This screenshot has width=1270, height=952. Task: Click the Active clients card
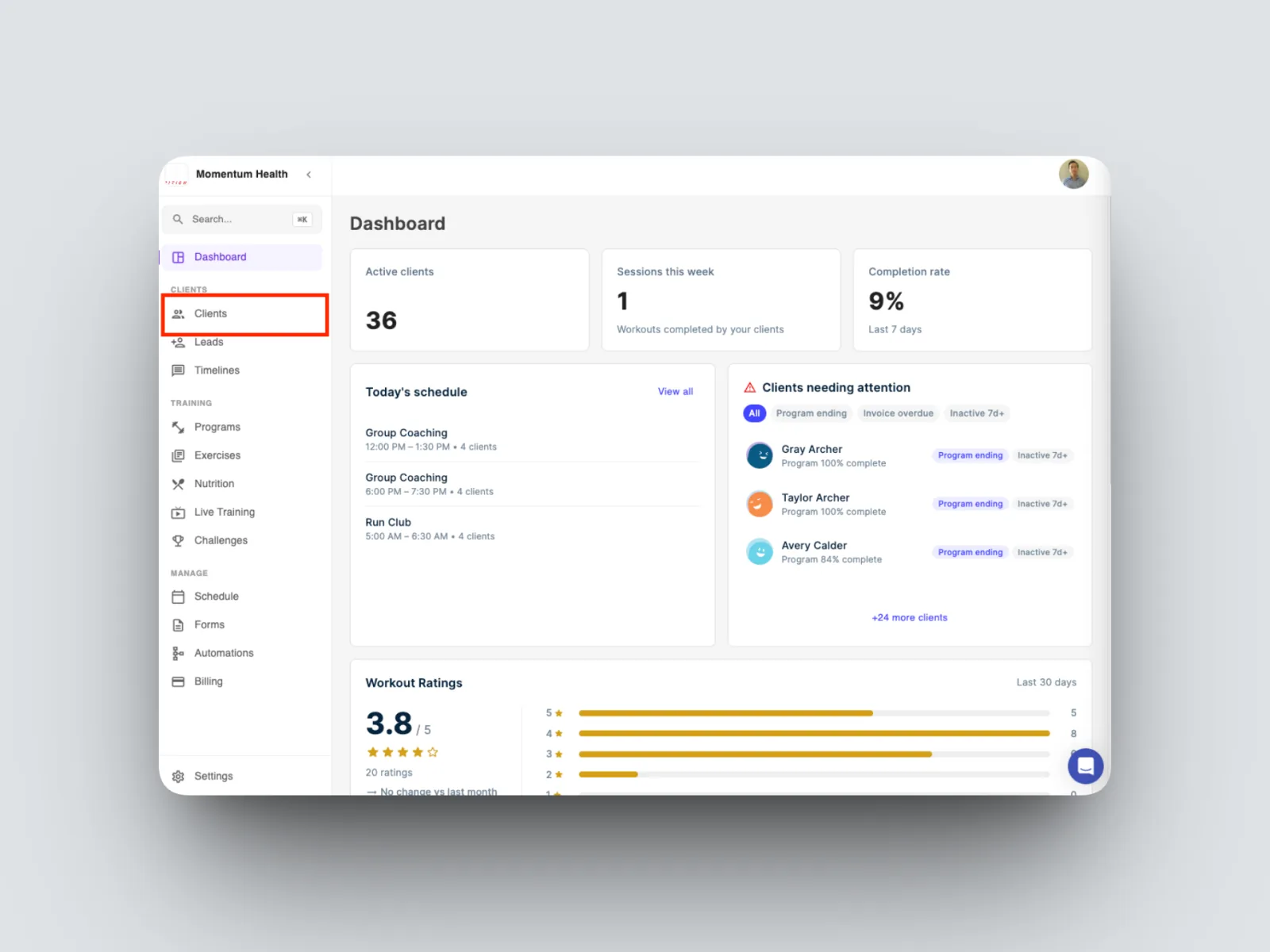tap(470, 300)
